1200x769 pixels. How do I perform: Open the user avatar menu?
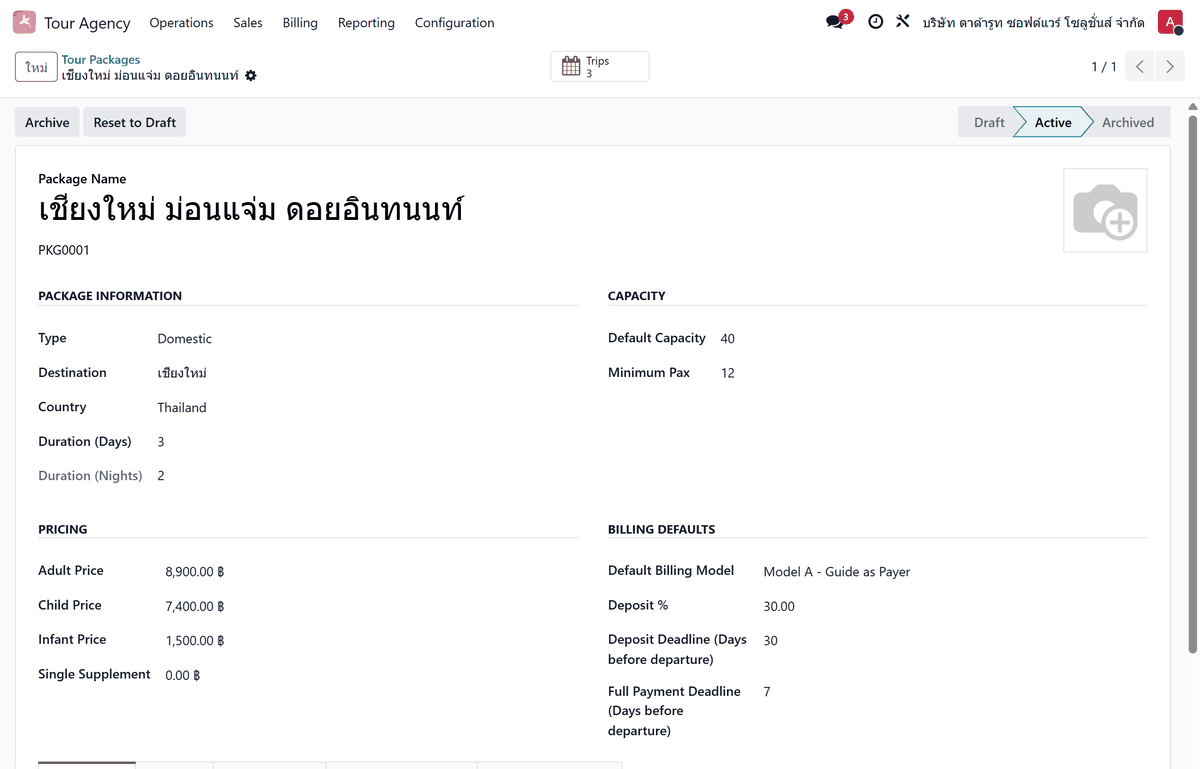click(1170, 22)
